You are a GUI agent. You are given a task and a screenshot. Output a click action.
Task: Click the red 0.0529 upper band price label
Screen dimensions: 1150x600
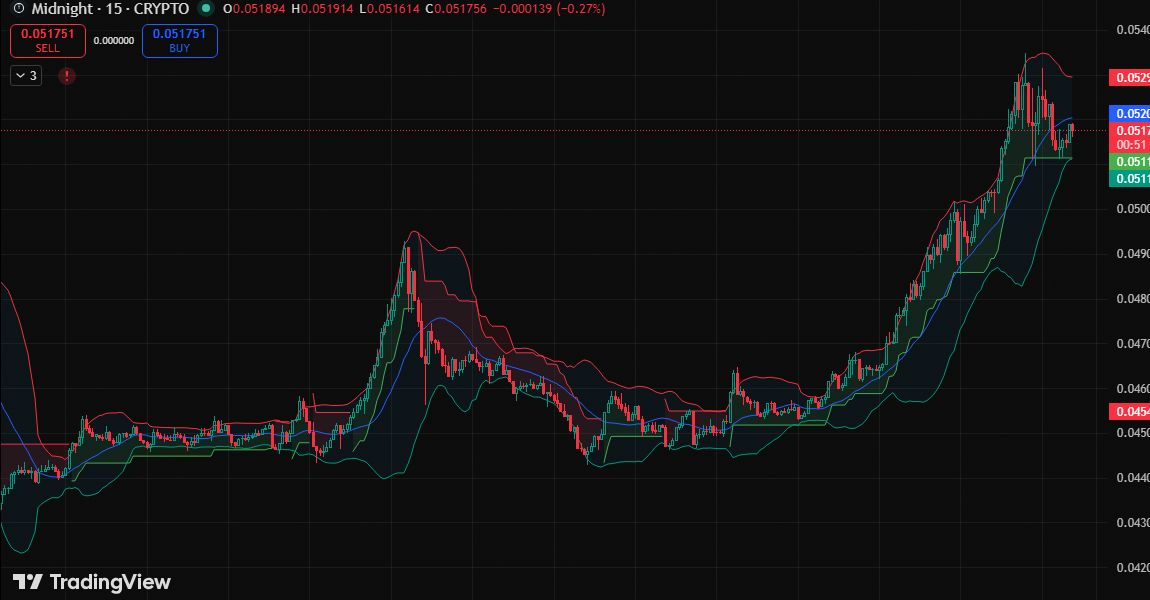coord(1129,78)
